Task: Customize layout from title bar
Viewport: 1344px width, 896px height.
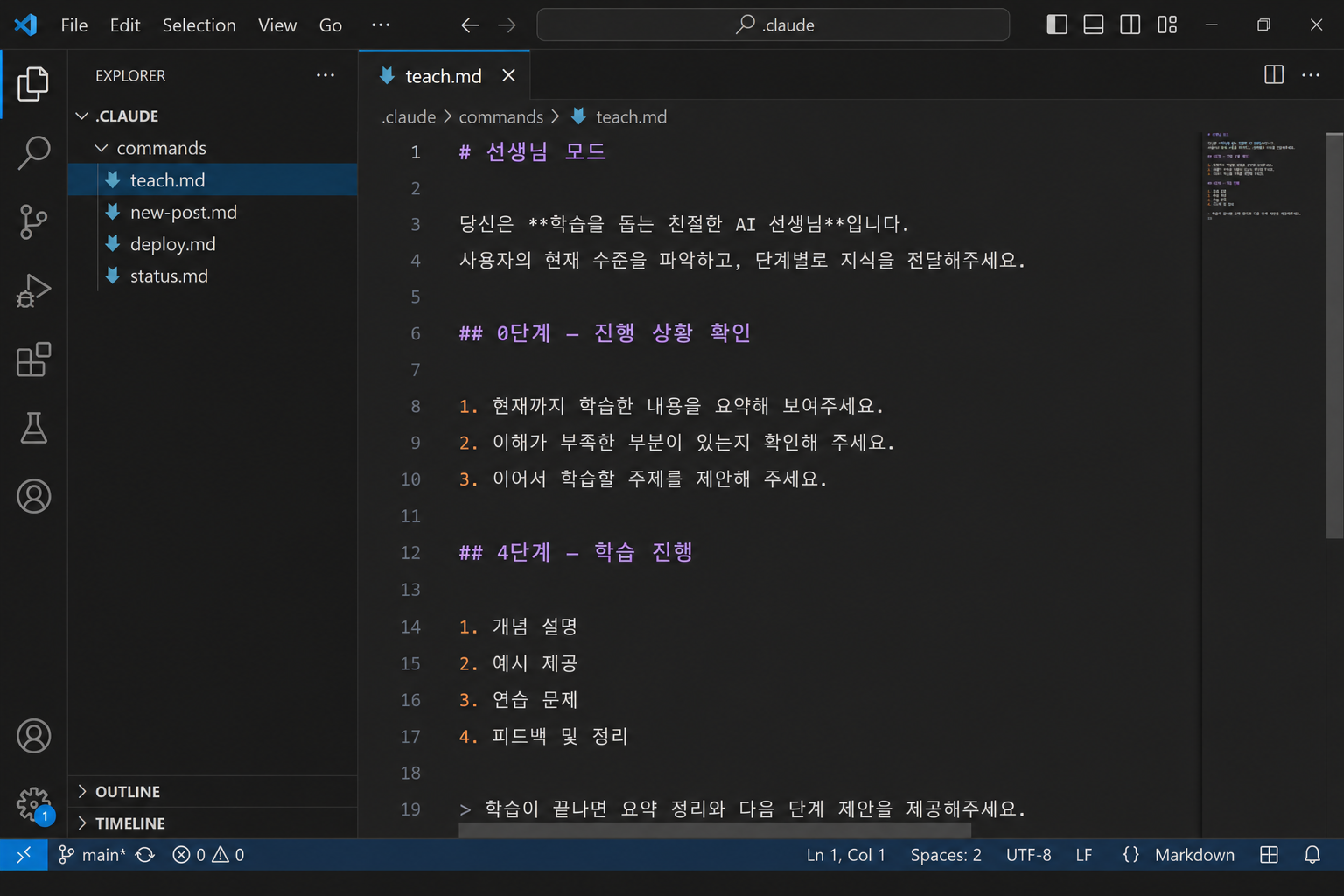Action: tap(1167, 24)
